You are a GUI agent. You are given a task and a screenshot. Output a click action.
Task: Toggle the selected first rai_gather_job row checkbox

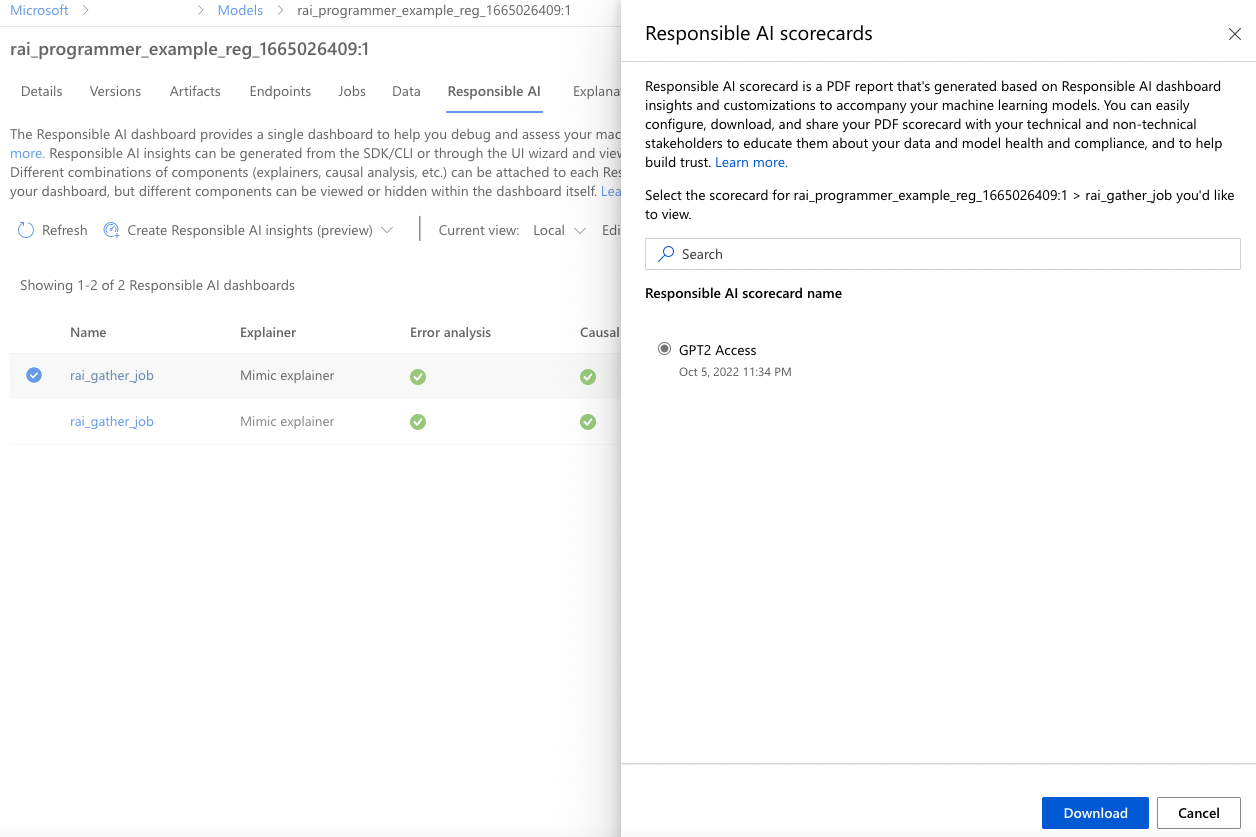34,375
